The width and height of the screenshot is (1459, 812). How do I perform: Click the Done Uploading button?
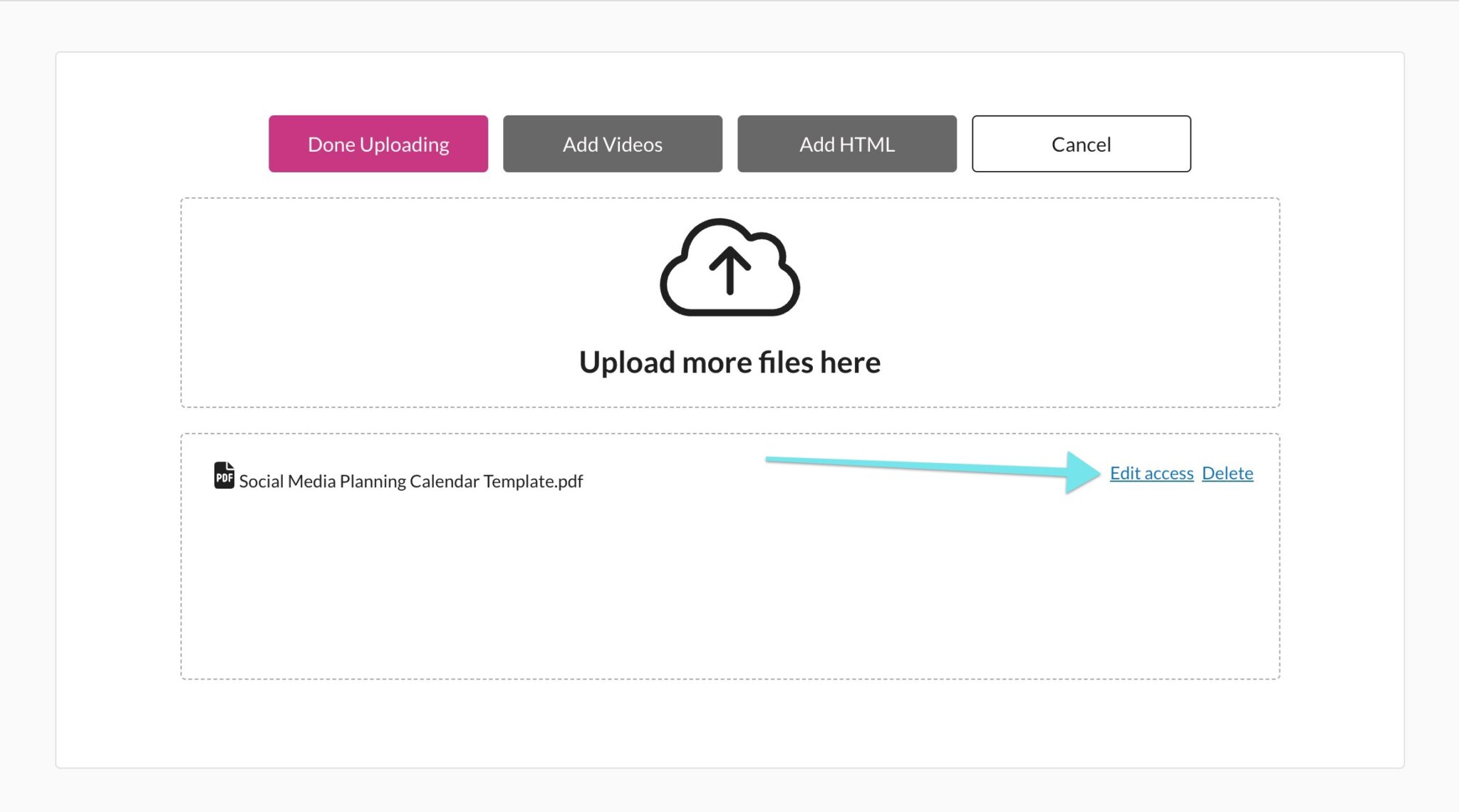[378, 144]
